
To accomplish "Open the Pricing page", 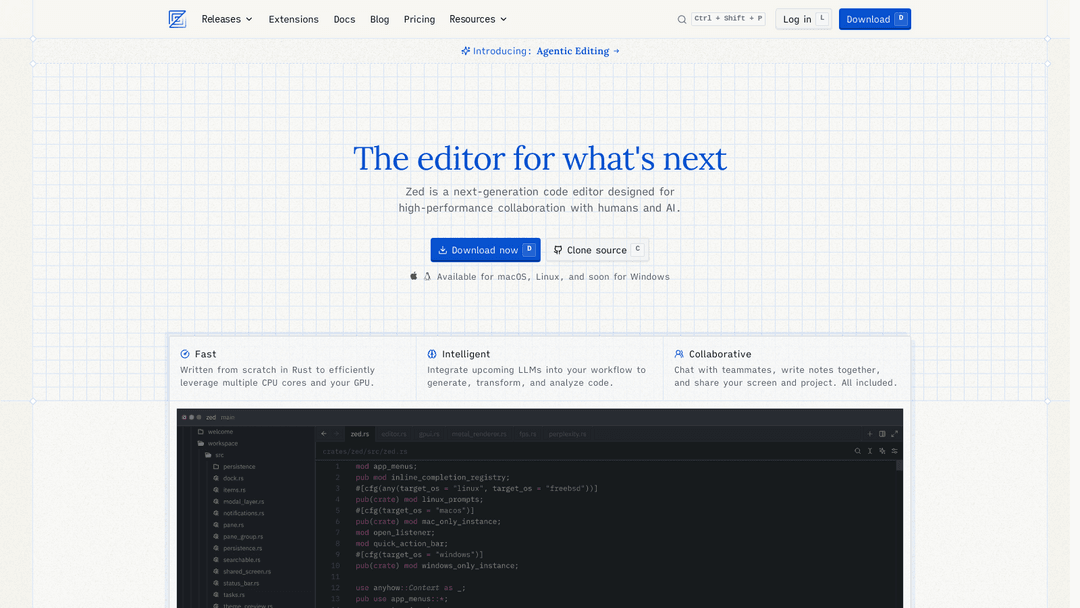I will 419,19.
